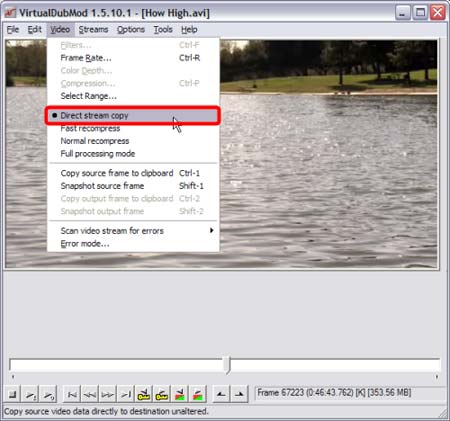The height and width of the screenshot is (421, 450).
Task: Play the input video preview
Action: 31,395
